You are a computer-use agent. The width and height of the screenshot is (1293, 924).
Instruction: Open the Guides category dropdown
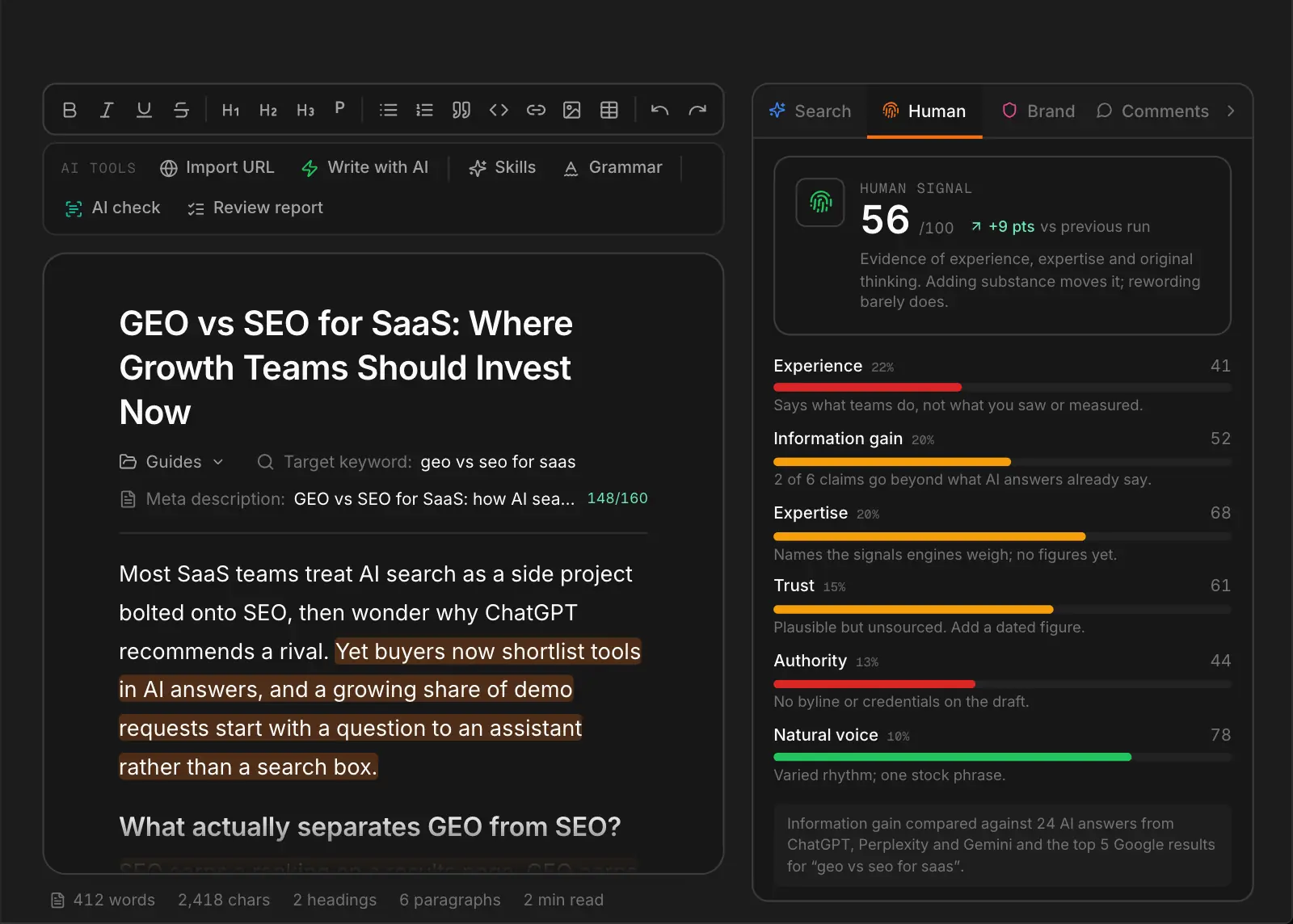click(171, 462)
